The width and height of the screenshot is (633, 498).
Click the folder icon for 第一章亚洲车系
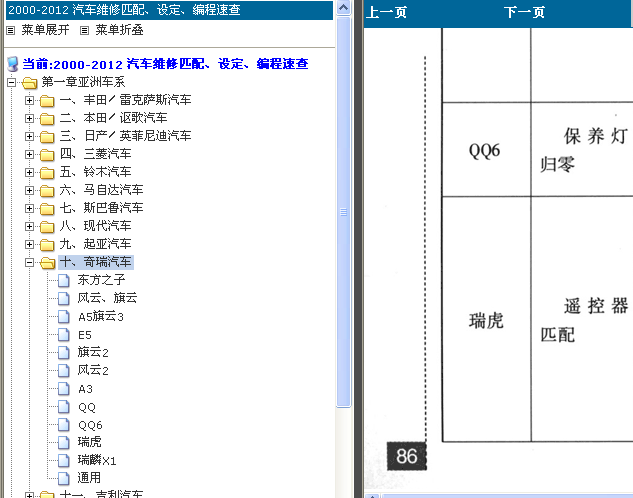(x=29, y=83)
